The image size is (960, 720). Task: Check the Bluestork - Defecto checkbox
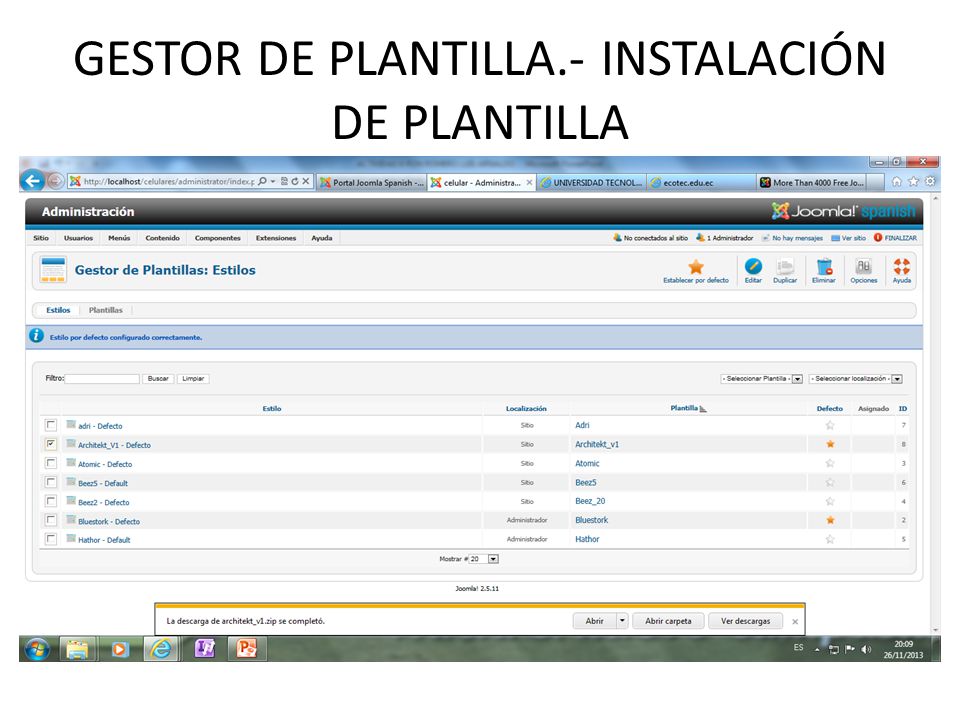tap(51, 520)
